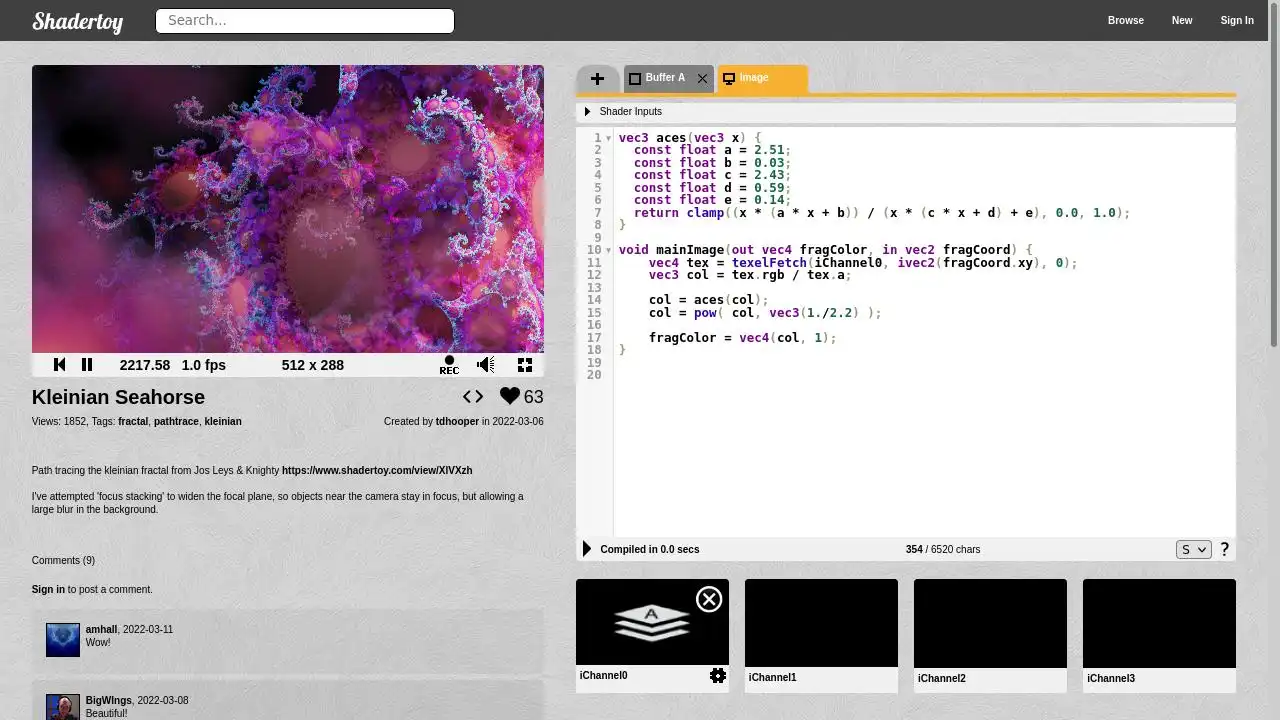The image size is (1280, 720).
Task: Click the Comments (9) heading
Action: click(63, 561)
